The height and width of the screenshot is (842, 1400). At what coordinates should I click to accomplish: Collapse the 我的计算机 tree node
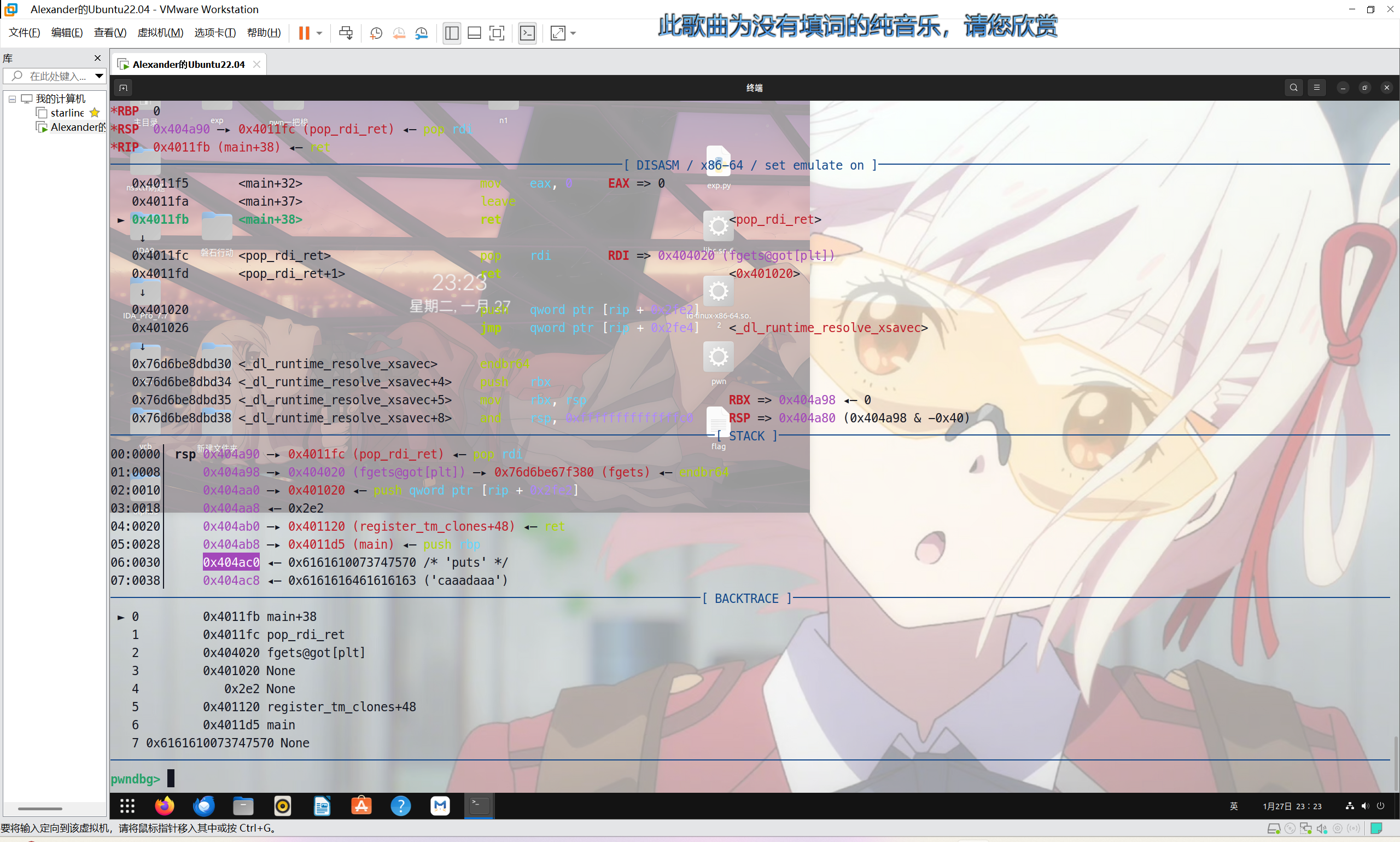coord(12,98)
